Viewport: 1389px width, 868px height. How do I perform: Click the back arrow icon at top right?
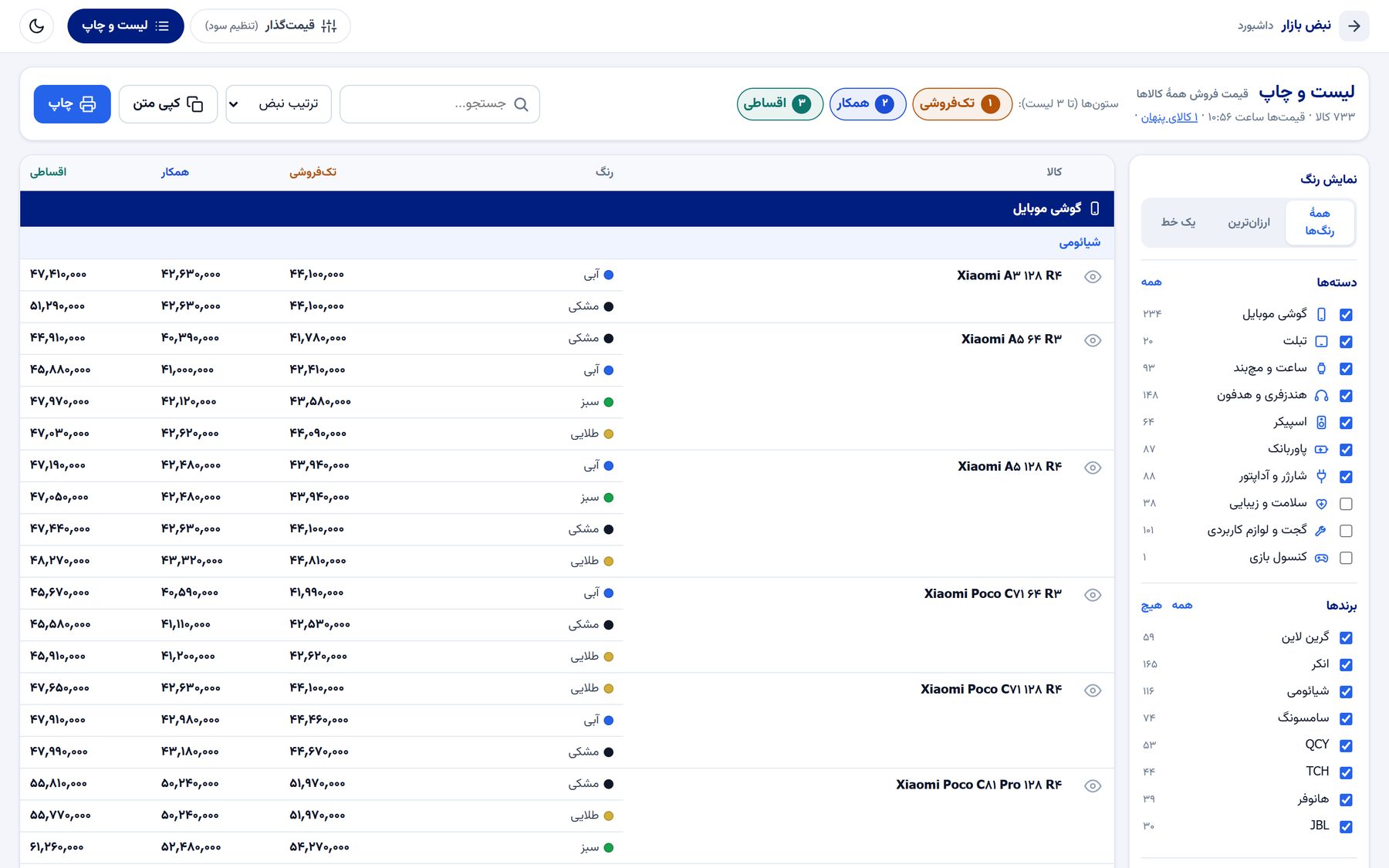point(1354,26)
